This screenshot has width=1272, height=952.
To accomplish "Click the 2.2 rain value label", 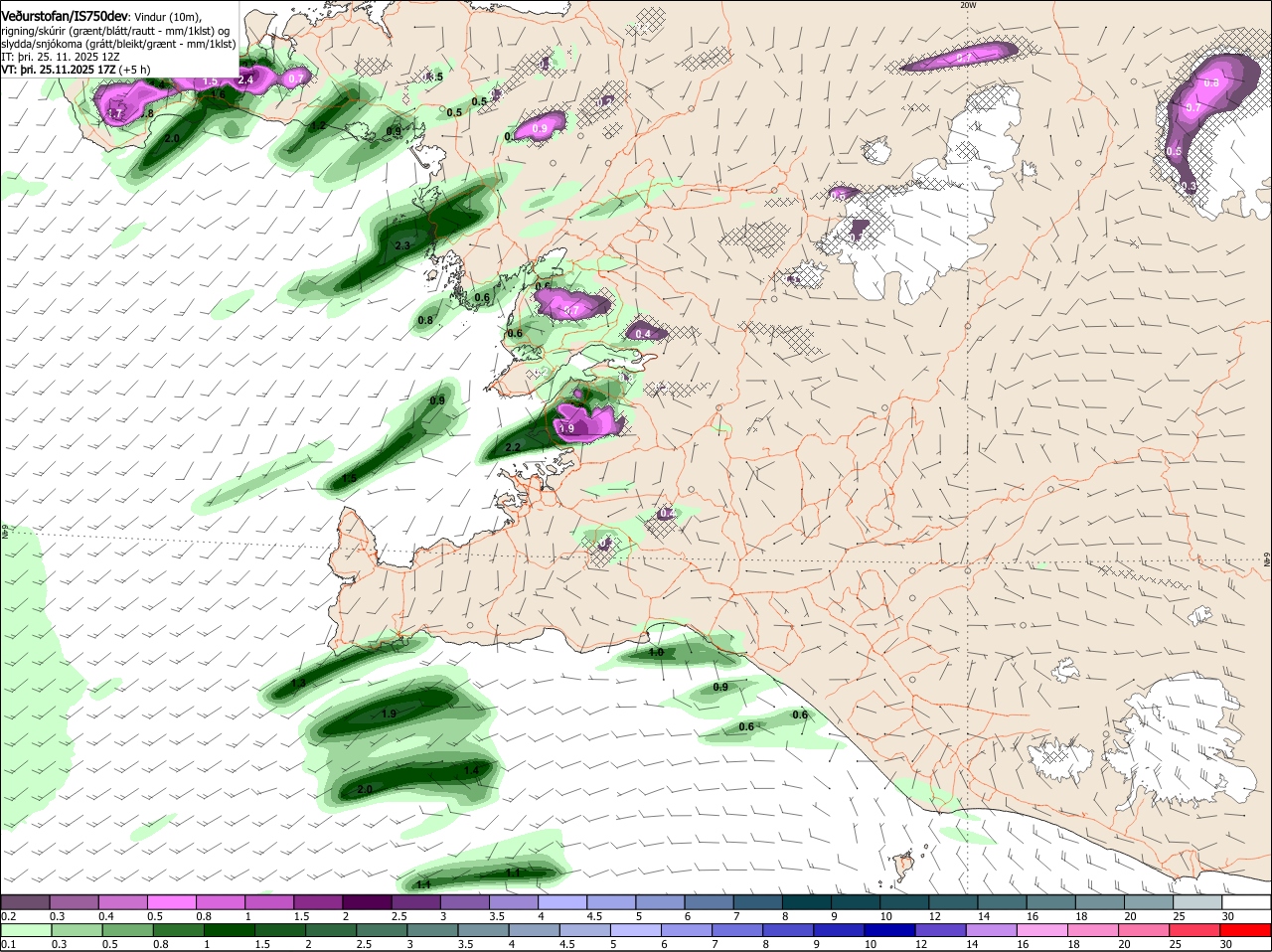I will (513, 448).
